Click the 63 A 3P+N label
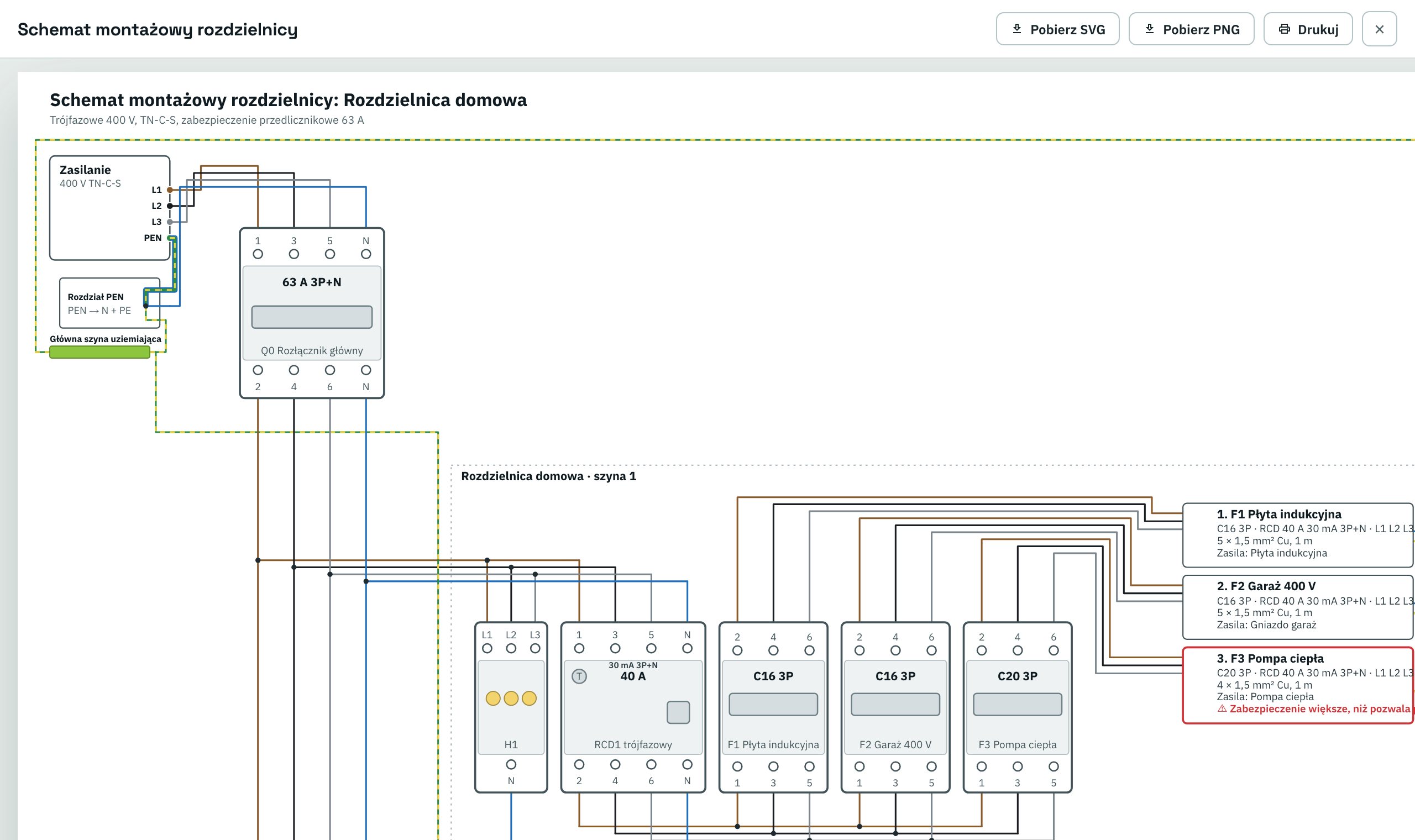The image size is (1415, 840). click(312, 282)
